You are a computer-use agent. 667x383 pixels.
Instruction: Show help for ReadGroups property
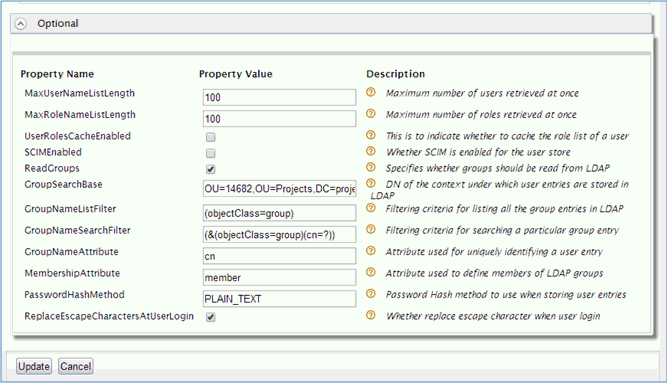pos(371,167)
